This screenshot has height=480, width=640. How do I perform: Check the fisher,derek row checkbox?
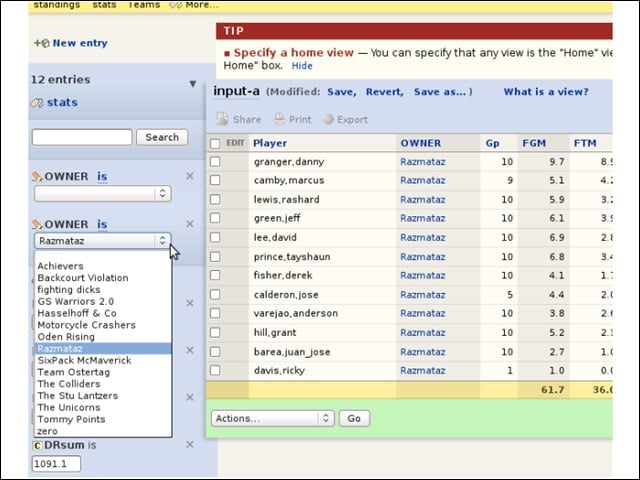click(x=215, y=275)
